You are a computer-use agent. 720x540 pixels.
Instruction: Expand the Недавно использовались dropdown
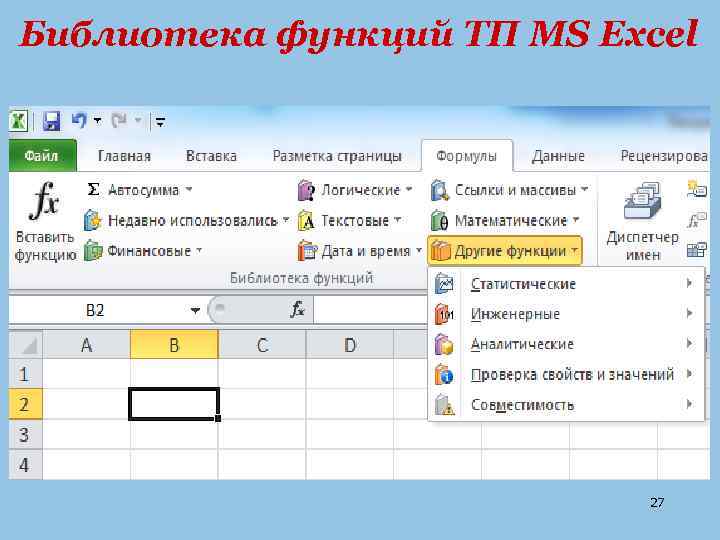[x=286, y=219]
